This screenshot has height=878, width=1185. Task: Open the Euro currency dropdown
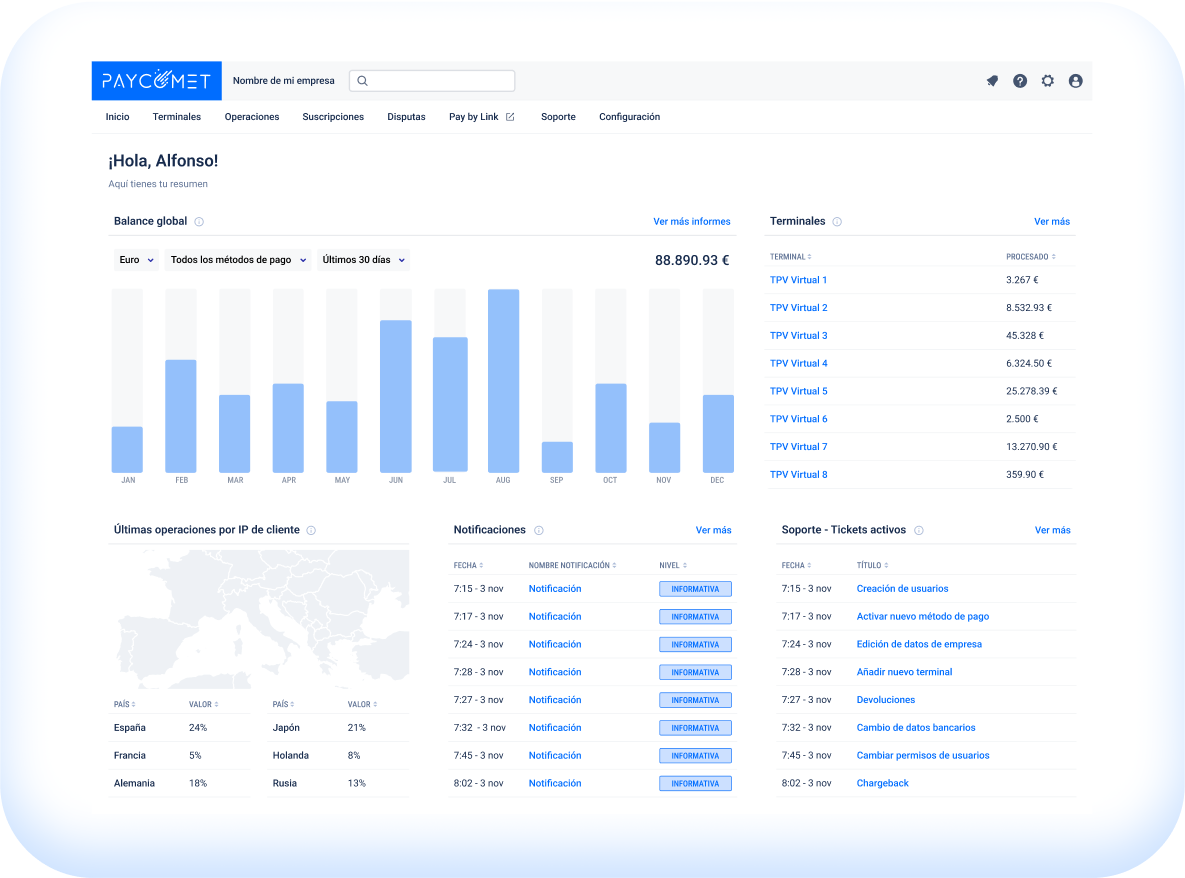(x=136, y=260)
